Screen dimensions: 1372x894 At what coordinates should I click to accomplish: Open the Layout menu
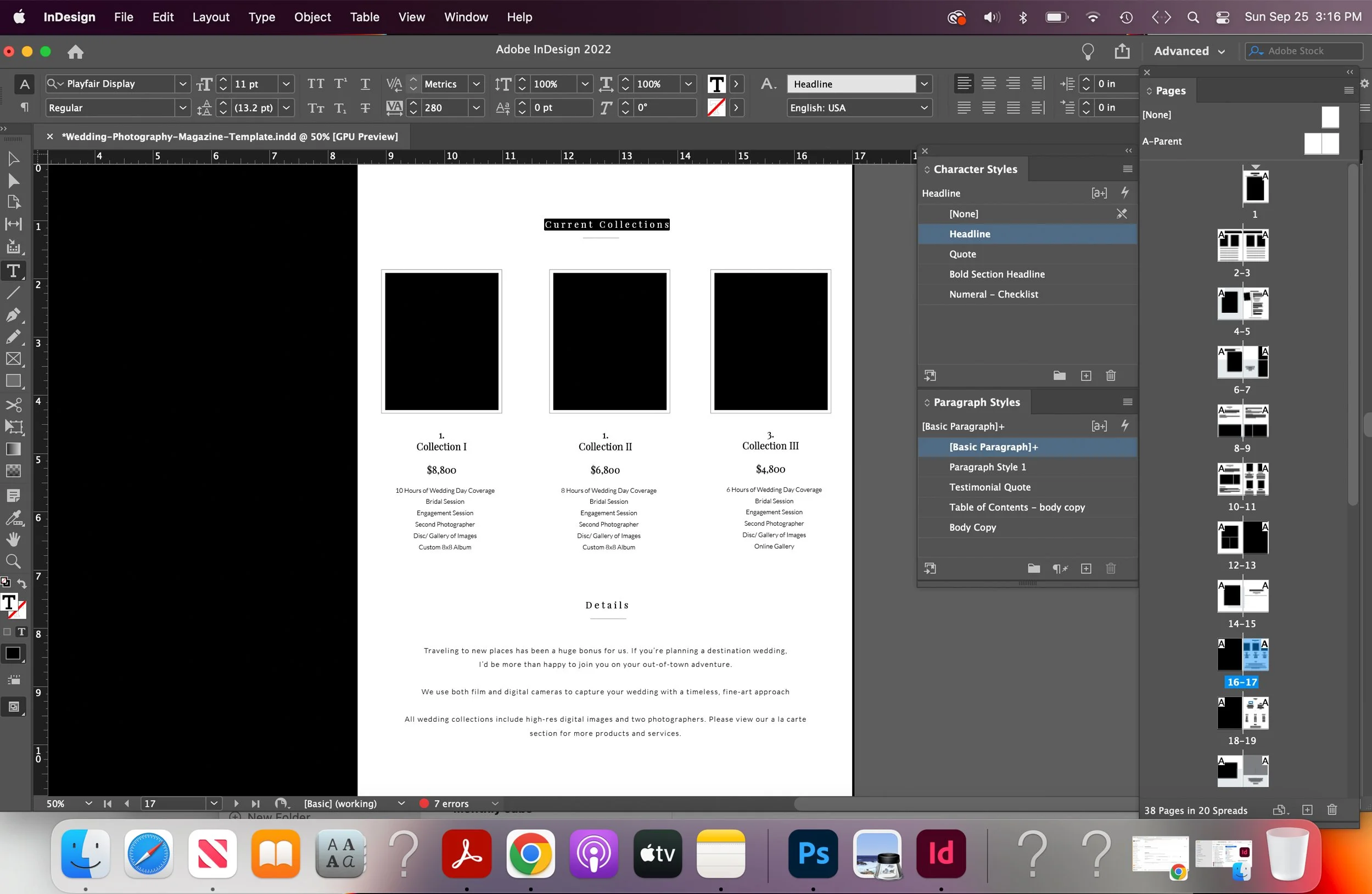coord(211,18)
